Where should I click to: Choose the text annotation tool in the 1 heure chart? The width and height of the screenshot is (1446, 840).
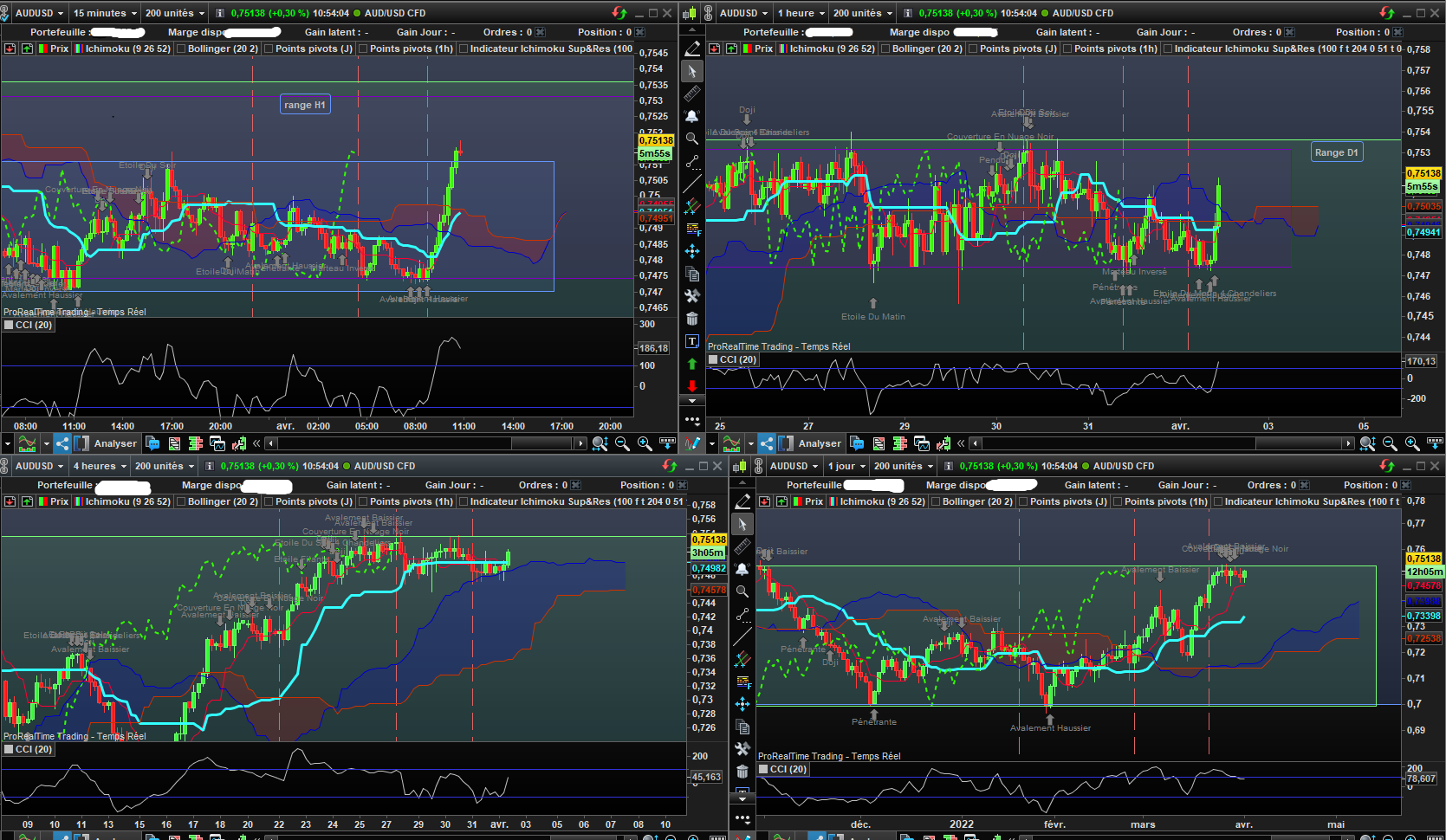691,341
